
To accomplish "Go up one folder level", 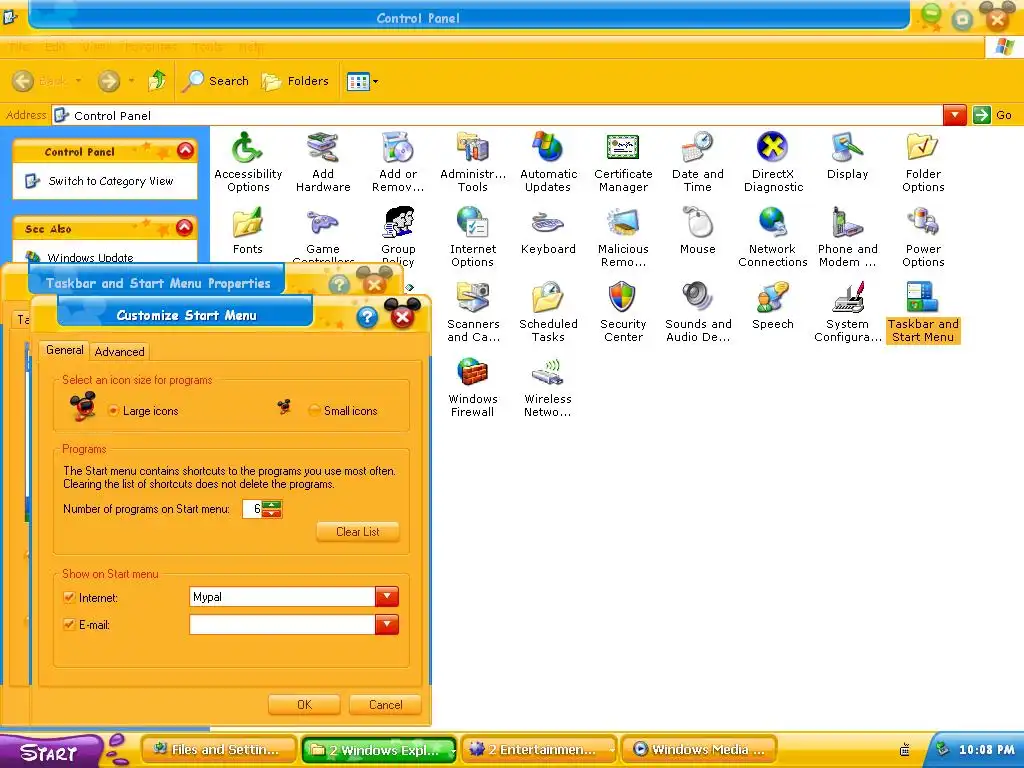I will tap(157, 81).
